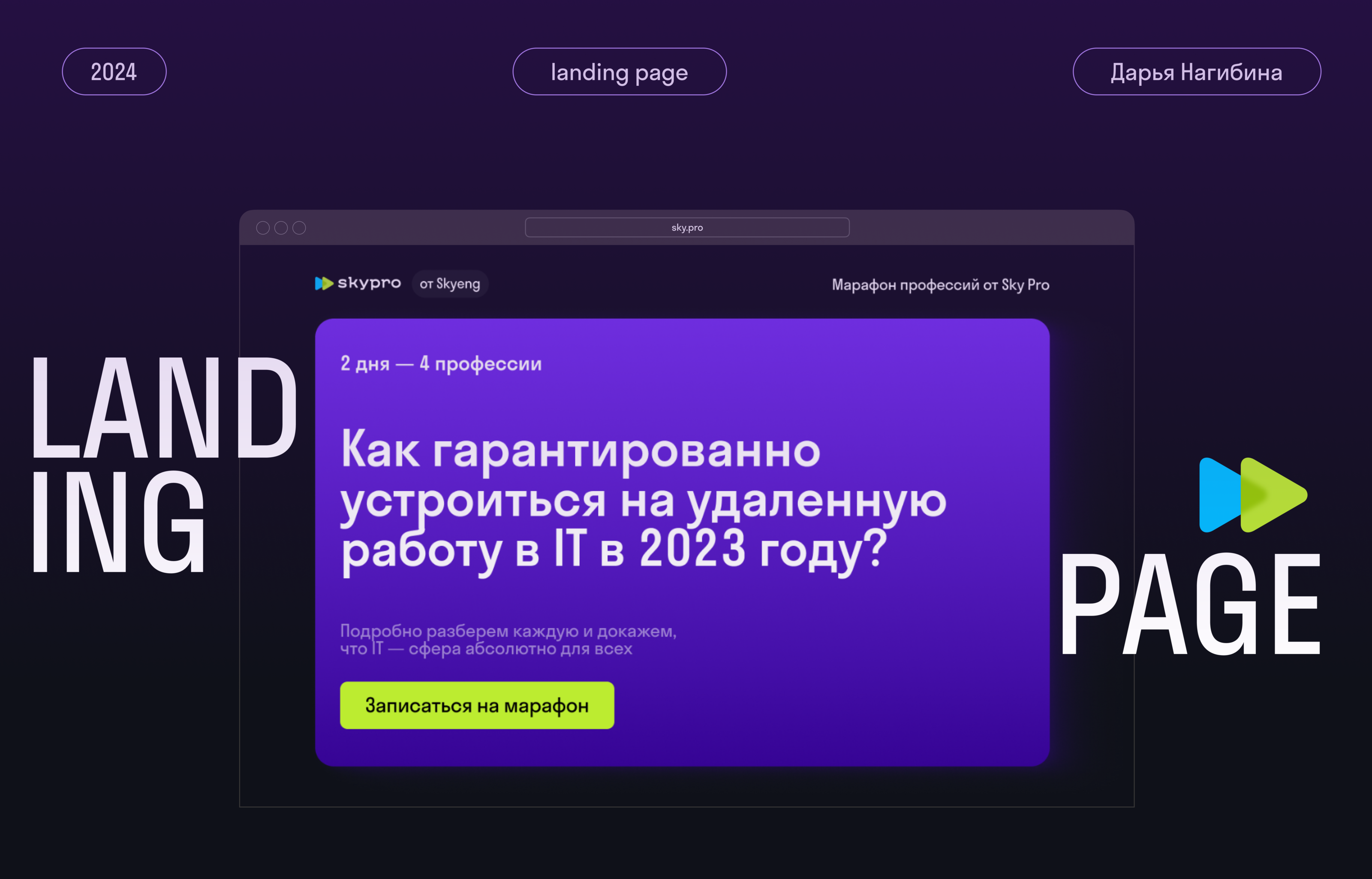Expand the '2 дня — 4 профессии' label
The image size is (1372, 879).
(441, 364)
